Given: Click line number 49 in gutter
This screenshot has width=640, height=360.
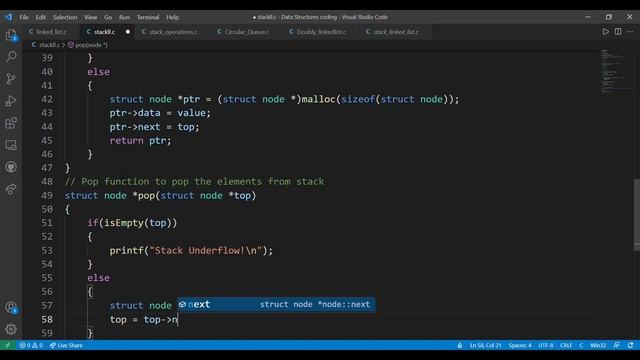Looking at the screenshot, I should (x=47, y=196).
